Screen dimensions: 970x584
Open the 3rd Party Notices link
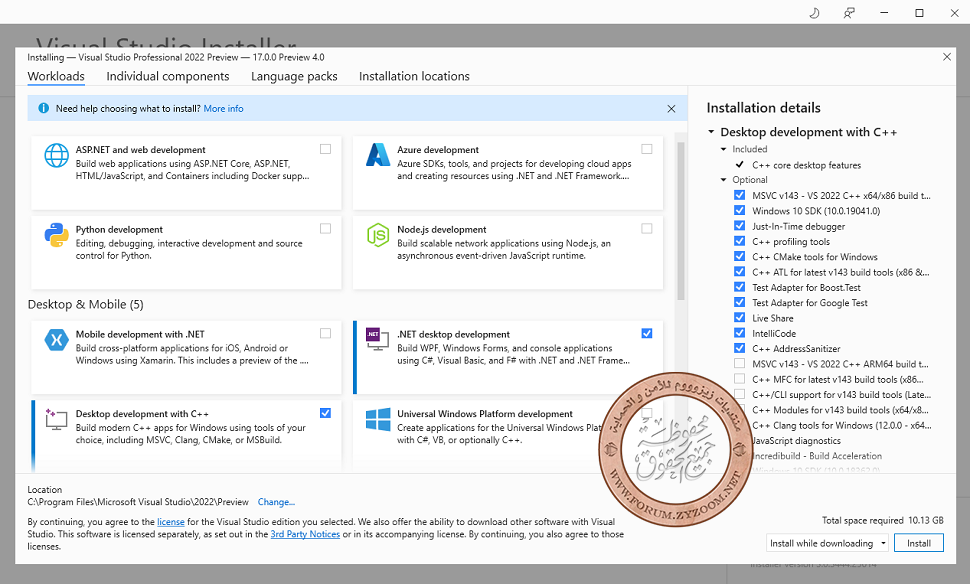click(x=305, y=534)
